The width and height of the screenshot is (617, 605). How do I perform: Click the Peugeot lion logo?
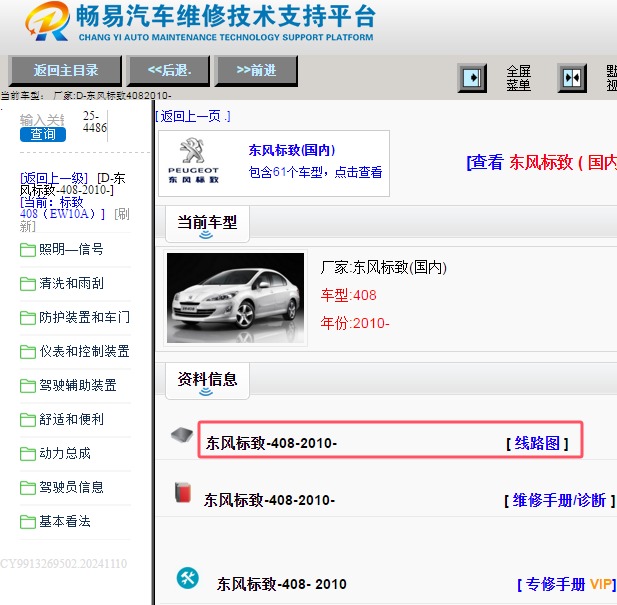(x=193, y=160)
